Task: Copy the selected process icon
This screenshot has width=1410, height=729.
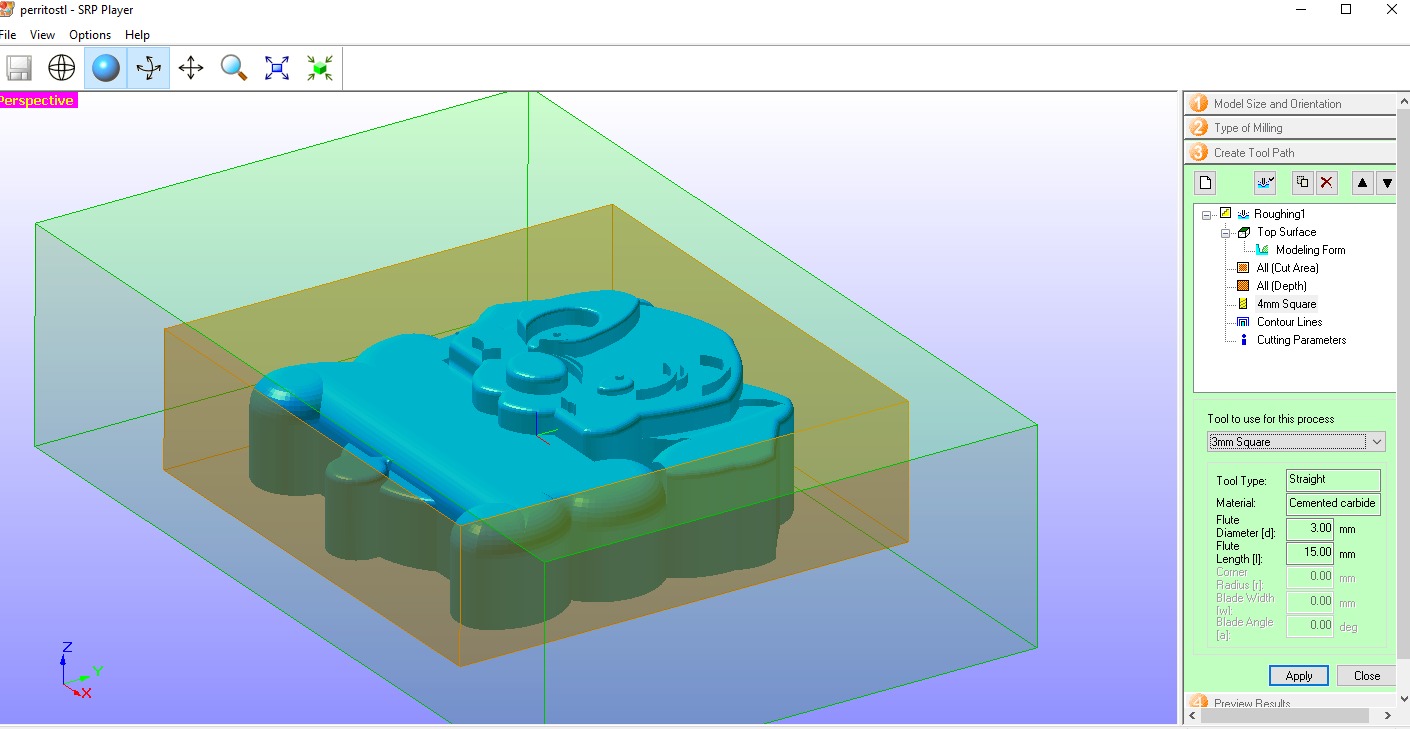Action: coord(1302,182)
